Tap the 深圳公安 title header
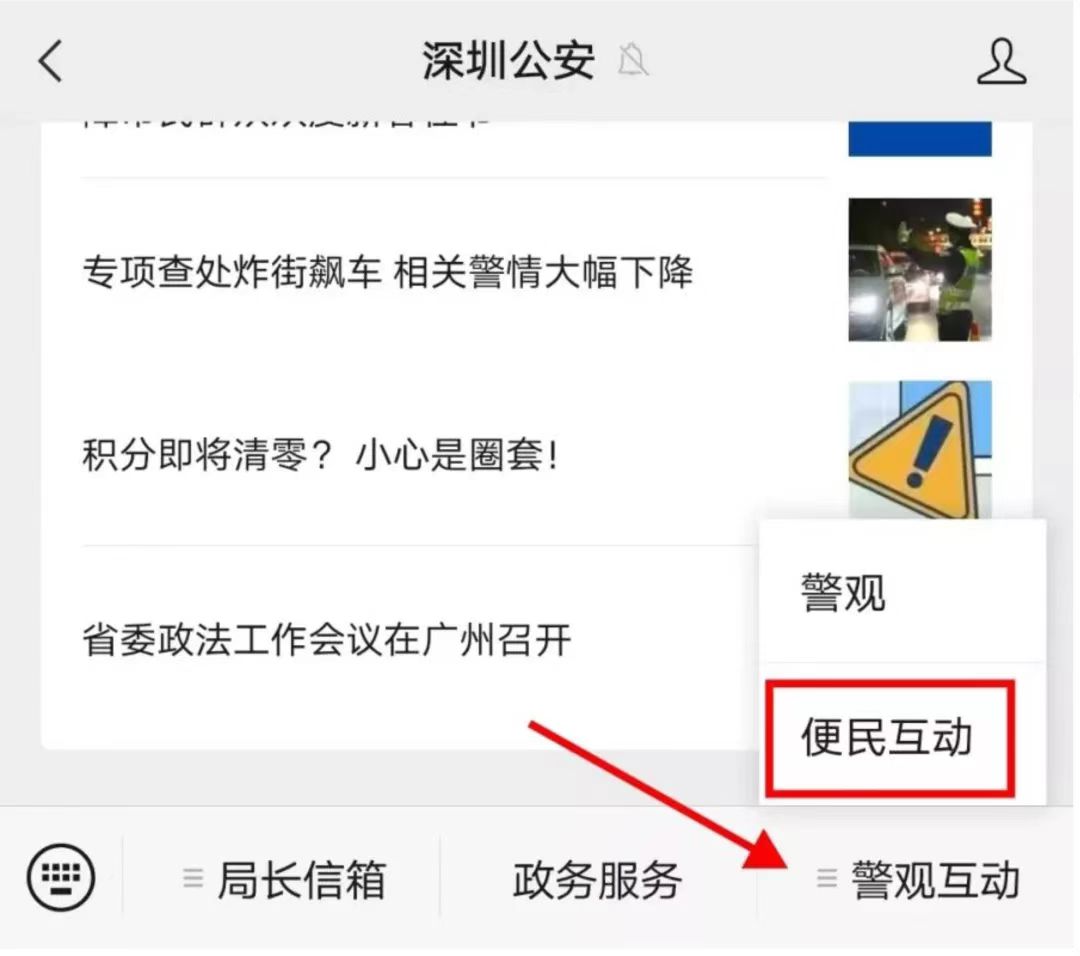1080x956 pixels. (508, 61)
